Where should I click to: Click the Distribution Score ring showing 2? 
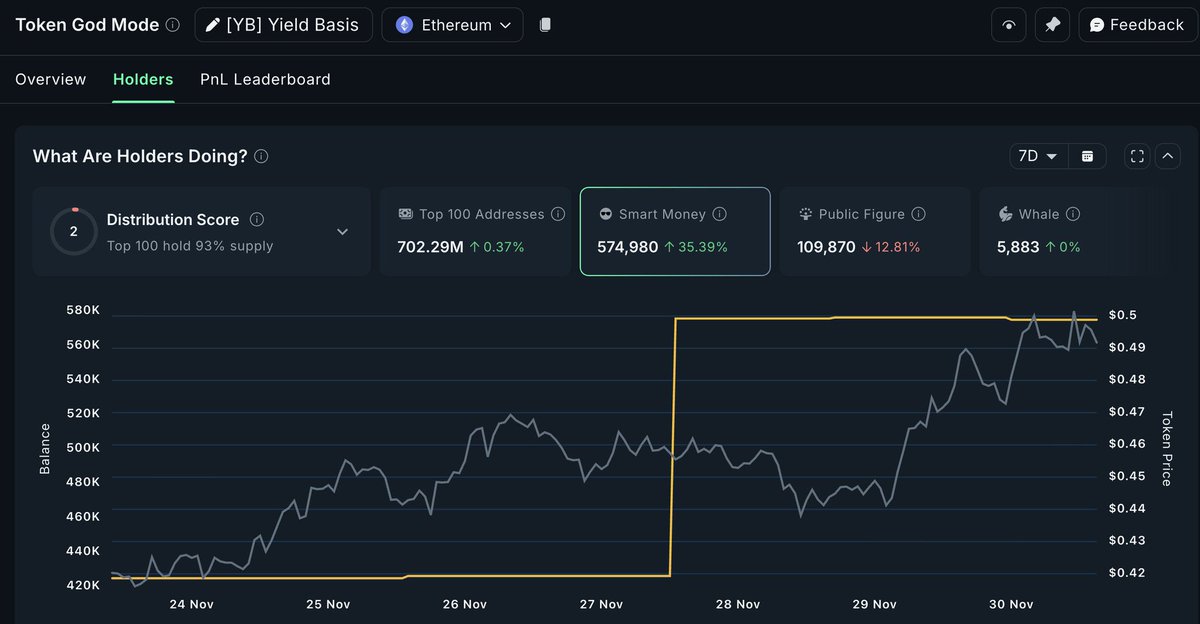(73, 231)
